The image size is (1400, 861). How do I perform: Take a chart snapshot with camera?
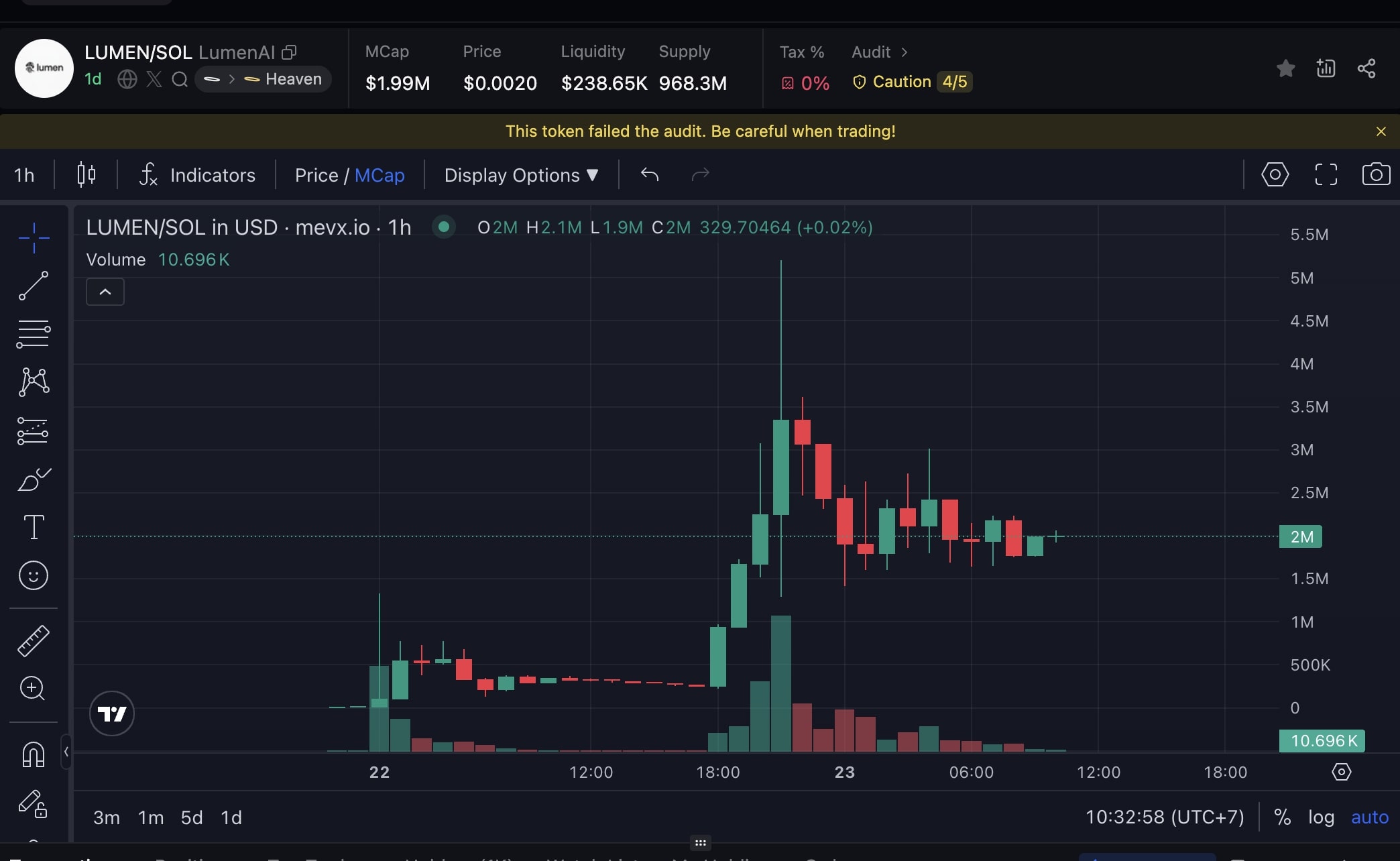tap(1376, 174)
